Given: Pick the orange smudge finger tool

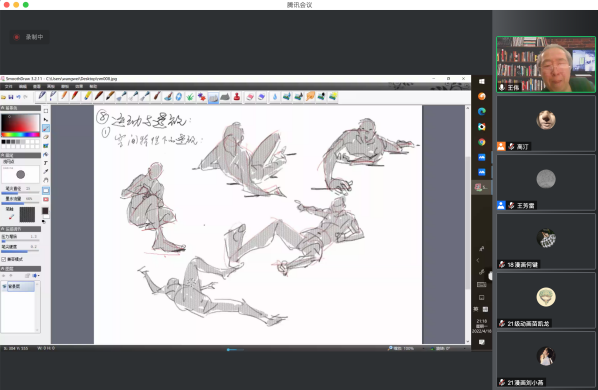Looking at the screenshot, I should pyautogui.click(x=310, y=97).
